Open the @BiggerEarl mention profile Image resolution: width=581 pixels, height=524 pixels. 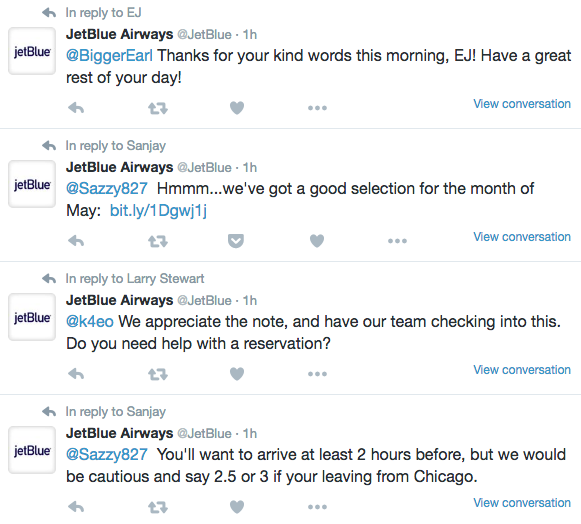pos(109,56)
